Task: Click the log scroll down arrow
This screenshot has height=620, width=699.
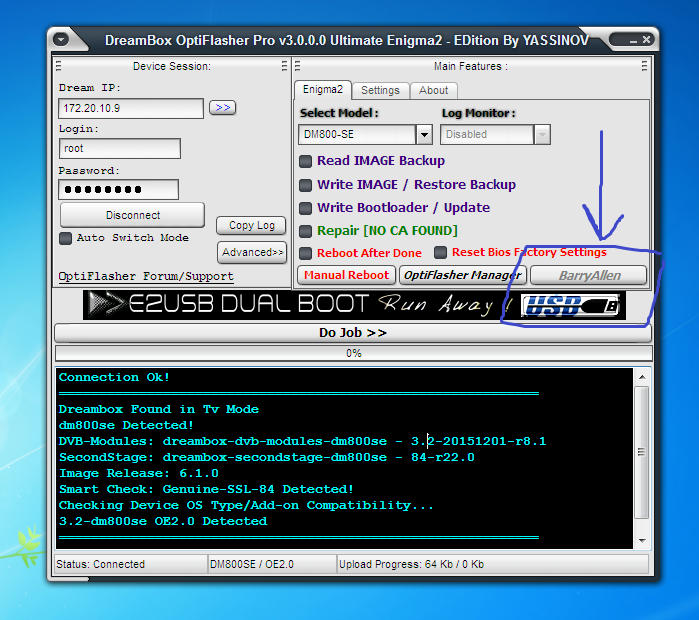Action: 642,541
